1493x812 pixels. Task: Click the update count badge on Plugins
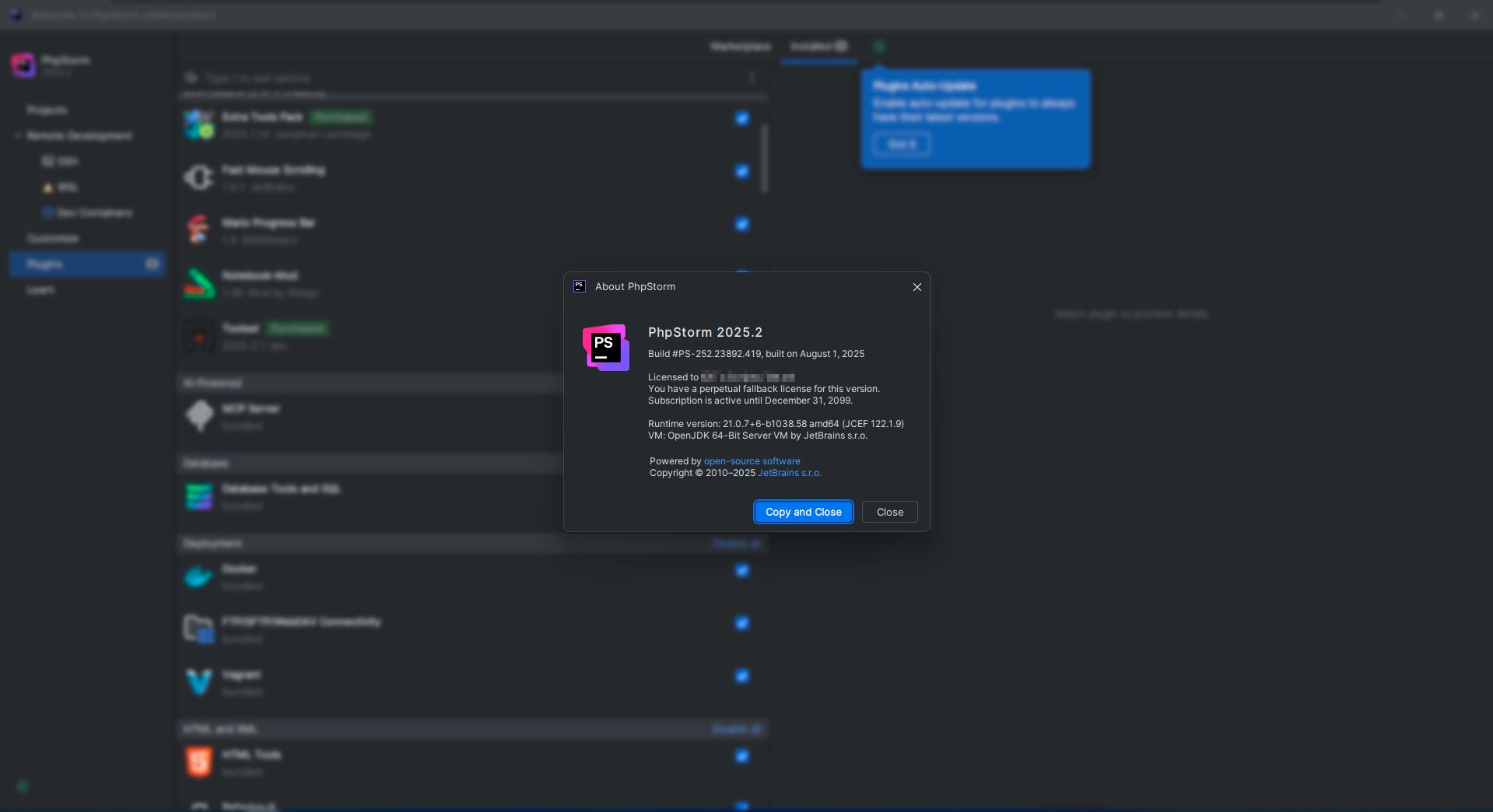[x=152, y=264]
